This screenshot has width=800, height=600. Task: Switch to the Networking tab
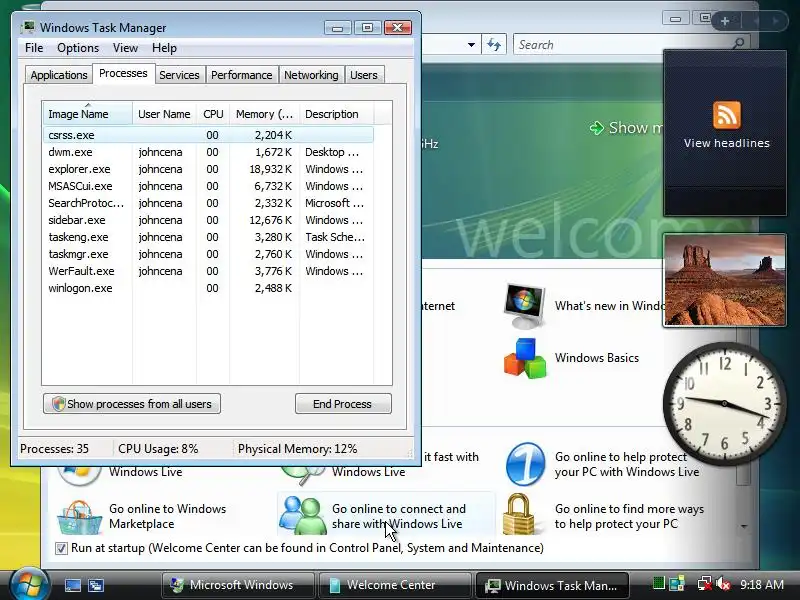311,75
